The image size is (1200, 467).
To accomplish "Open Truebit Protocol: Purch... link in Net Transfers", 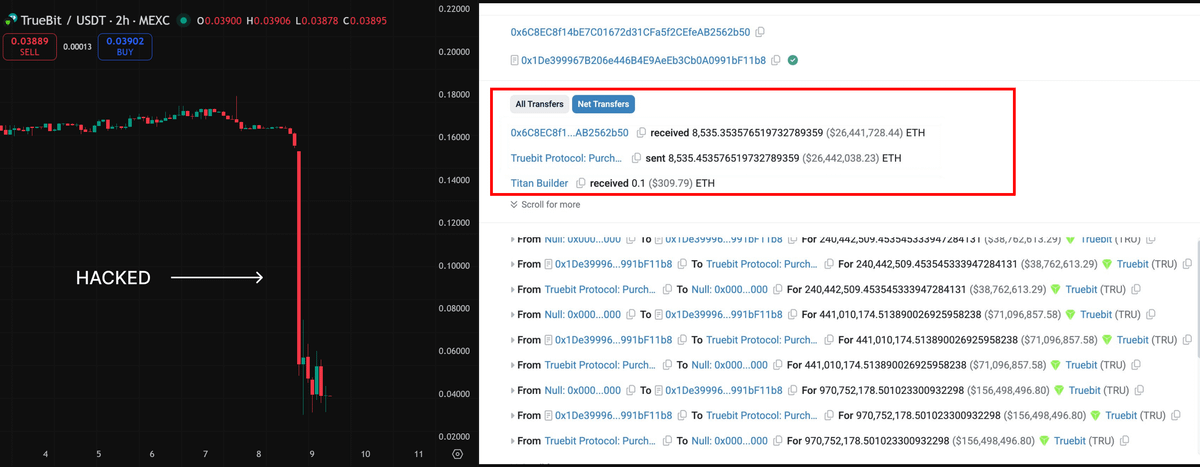I will (x=566, y=158).
